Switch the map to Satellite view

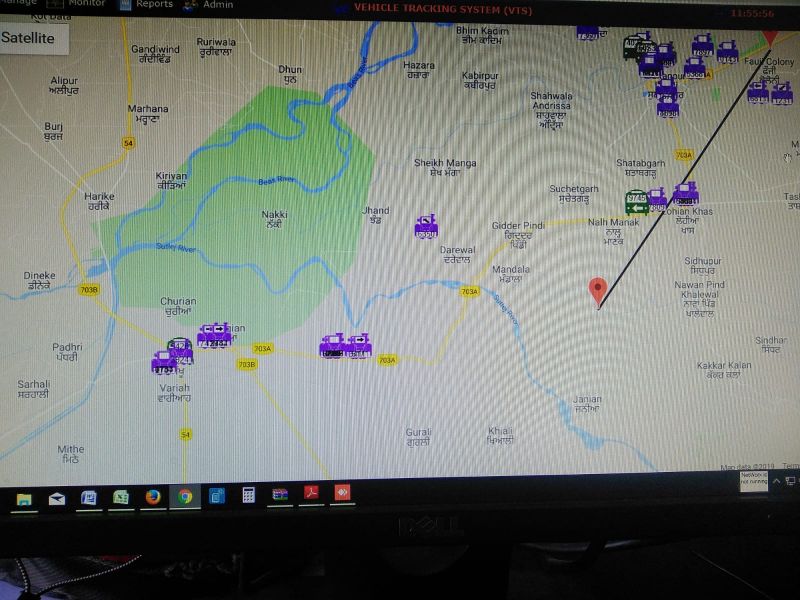click(30, 40)
